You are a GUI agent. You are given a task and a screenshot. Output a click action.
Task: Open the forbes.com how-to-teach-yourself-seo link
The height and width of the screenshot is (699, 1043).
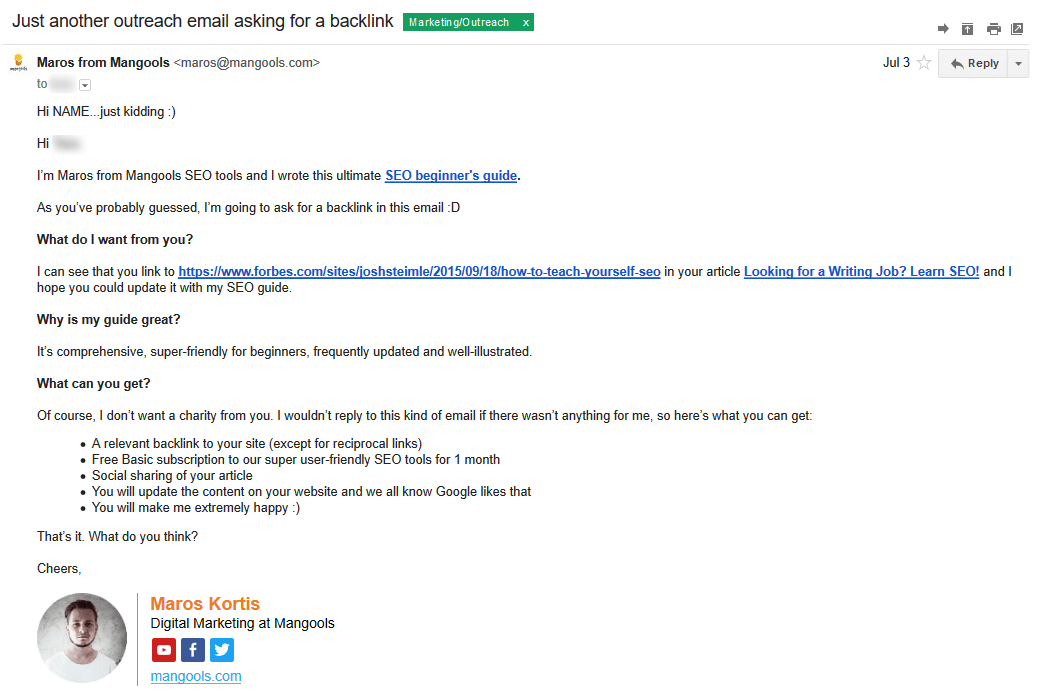point(419,271)
